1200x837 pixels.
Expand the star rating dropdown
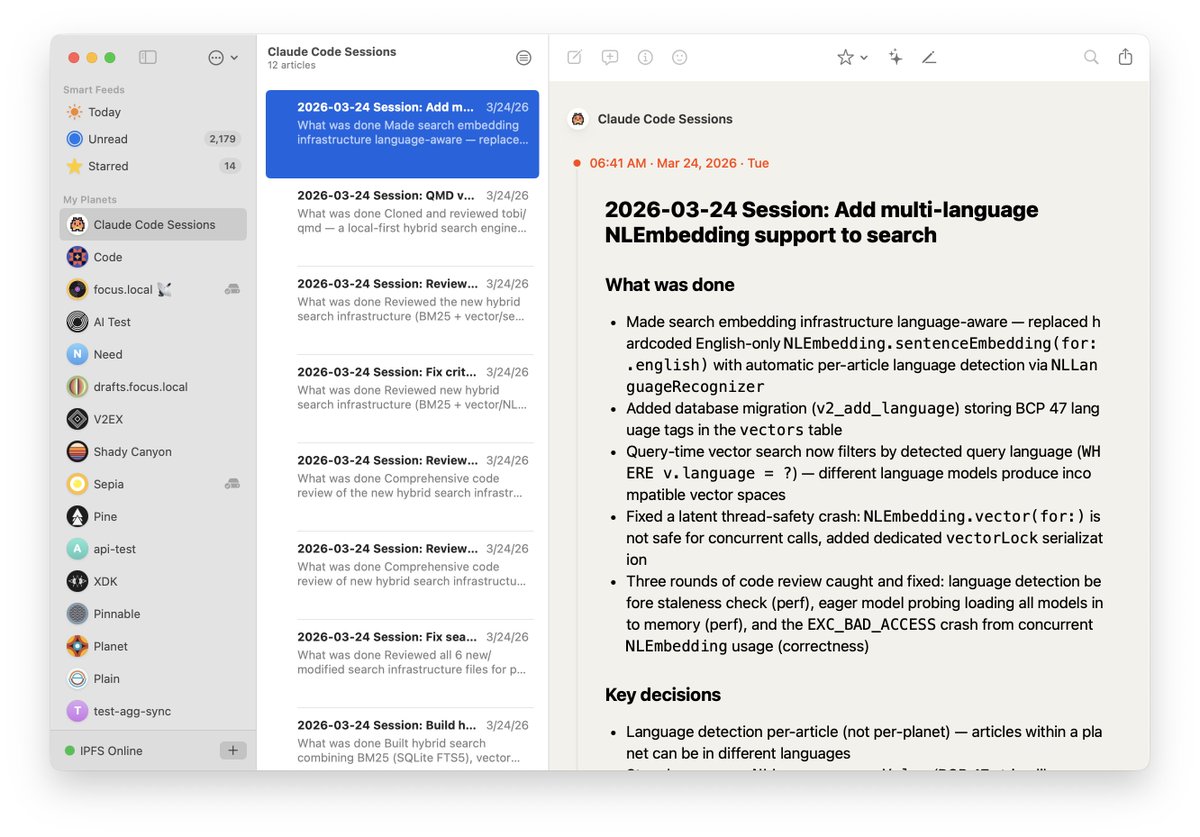(852, 58)
